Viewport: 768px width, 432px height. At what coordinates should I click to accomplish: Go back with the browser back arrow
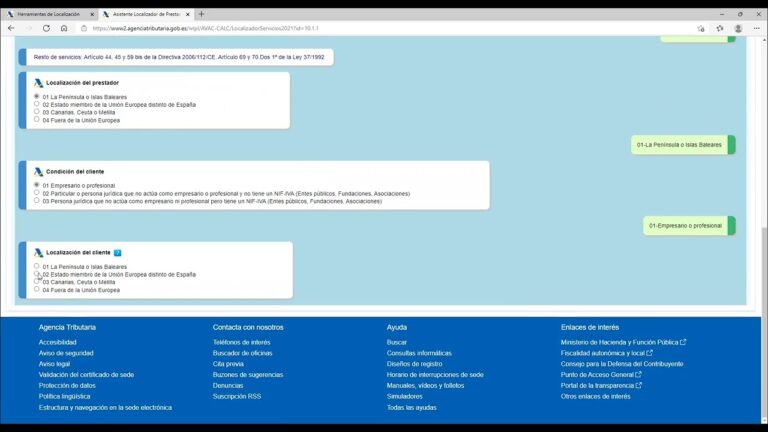pyautogui.click(x=11, y=28)
